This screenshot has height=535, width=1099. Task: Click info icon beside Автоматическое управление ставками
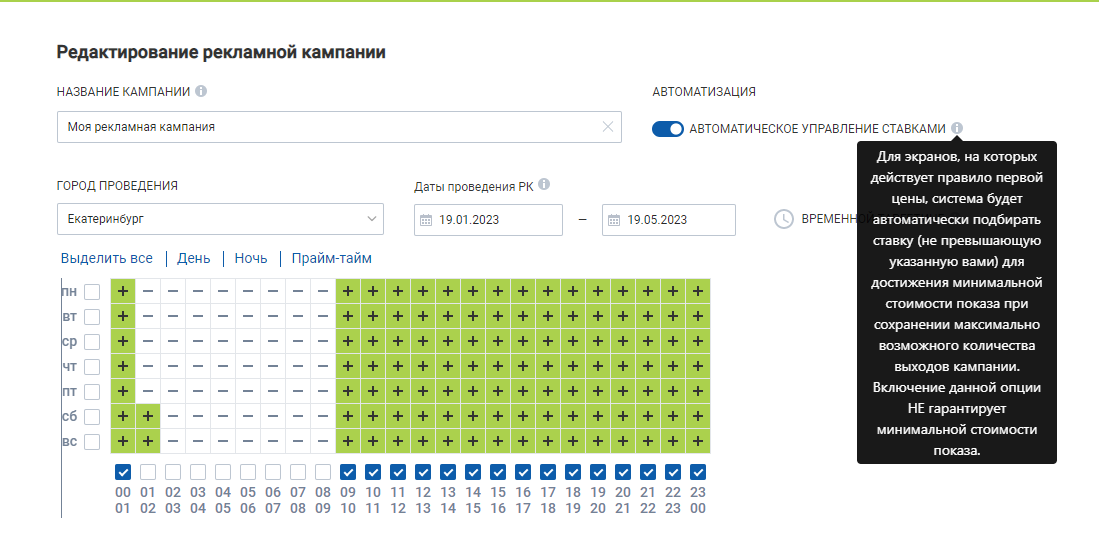point(957,128)
